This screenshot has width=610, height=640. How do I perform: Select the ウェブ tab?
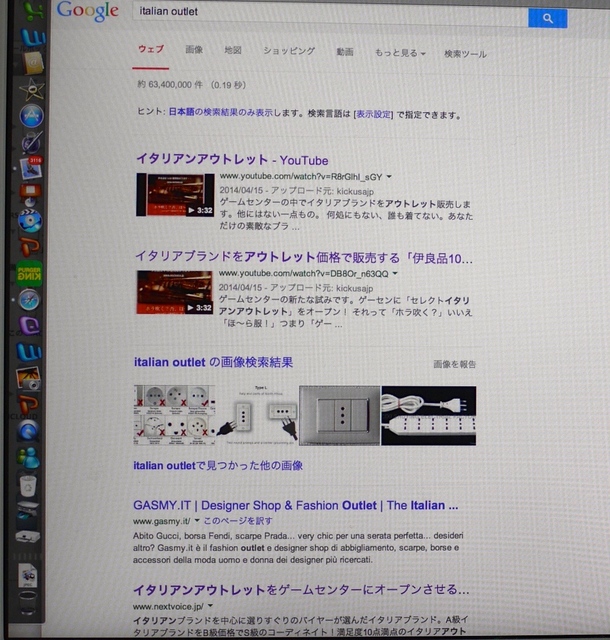[x=151, y=49]
